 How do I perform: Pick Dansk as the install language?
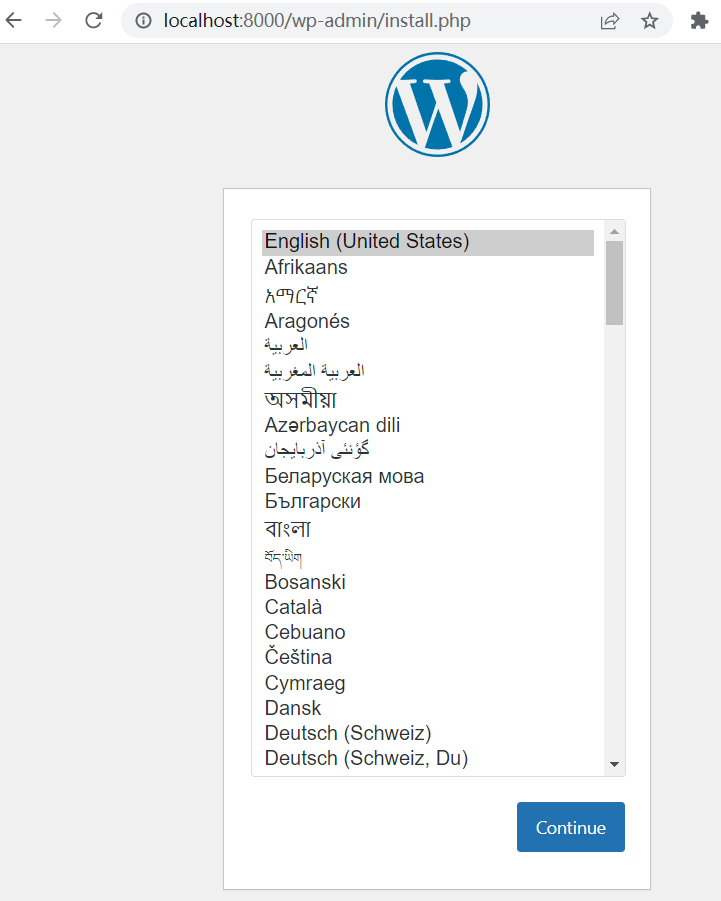[293, 708]
